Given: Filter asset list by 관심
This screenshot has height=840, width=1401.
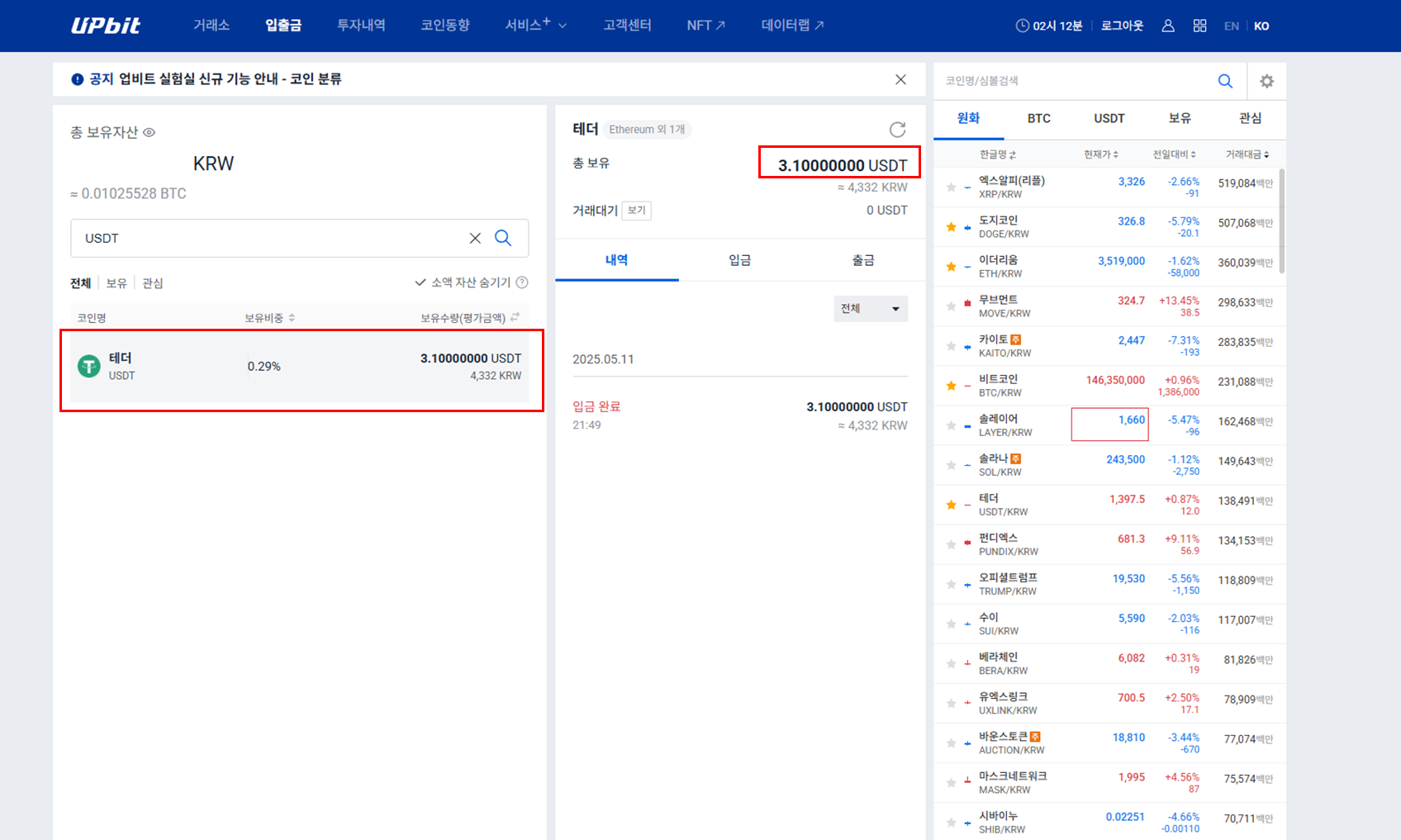Looking at the screenshot, I should pyautogui.click(x=153, y=282).
